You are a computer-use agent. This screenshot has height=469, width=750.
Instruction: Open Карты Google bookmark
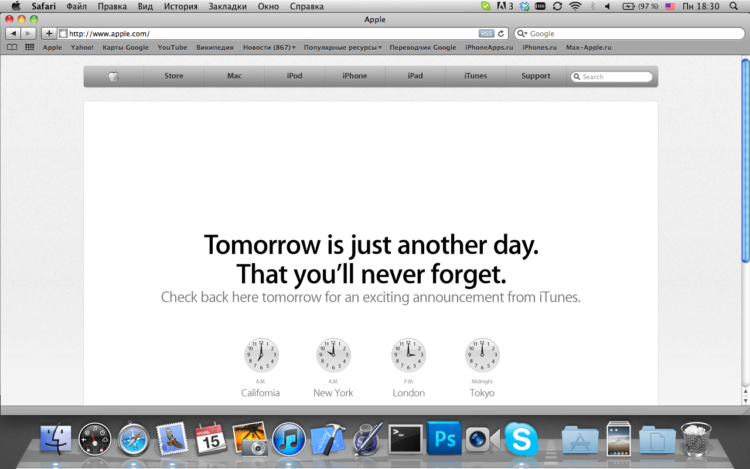tap(125, 47)
